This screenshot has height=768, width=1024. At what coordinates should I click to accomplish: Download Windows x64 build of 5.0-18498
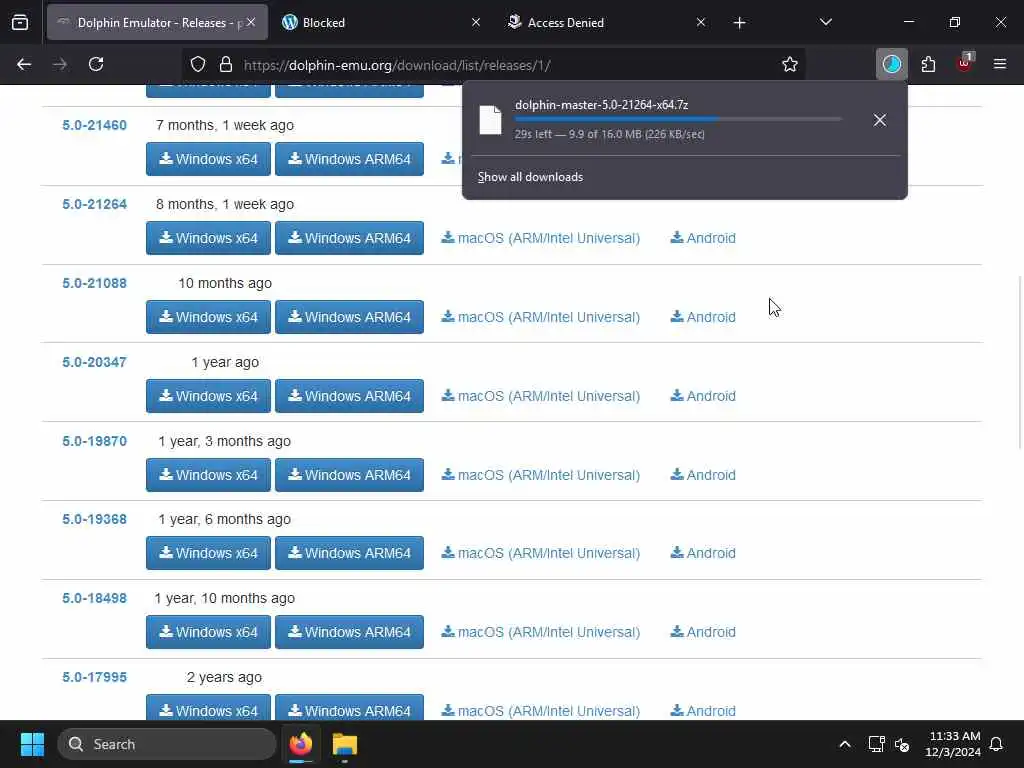coord(208,632)
